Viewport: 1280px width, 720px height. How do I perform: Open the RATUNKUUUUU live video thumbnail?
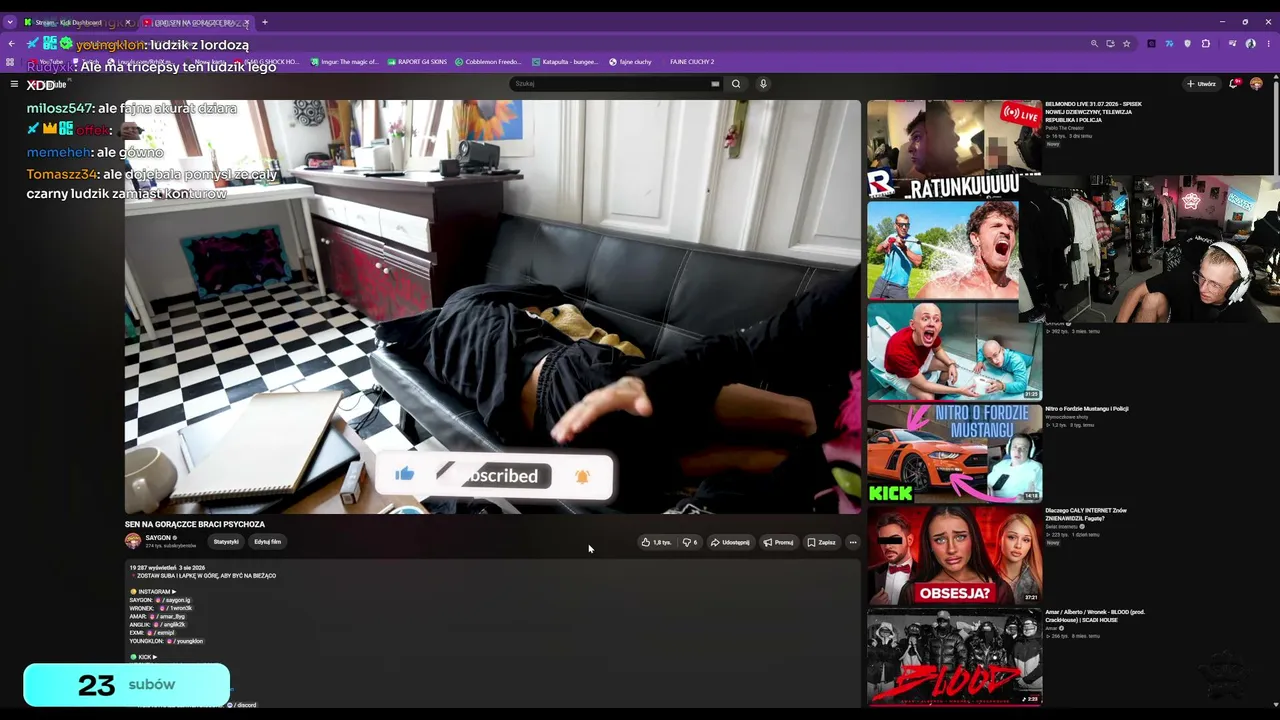[x=954, y=148]
